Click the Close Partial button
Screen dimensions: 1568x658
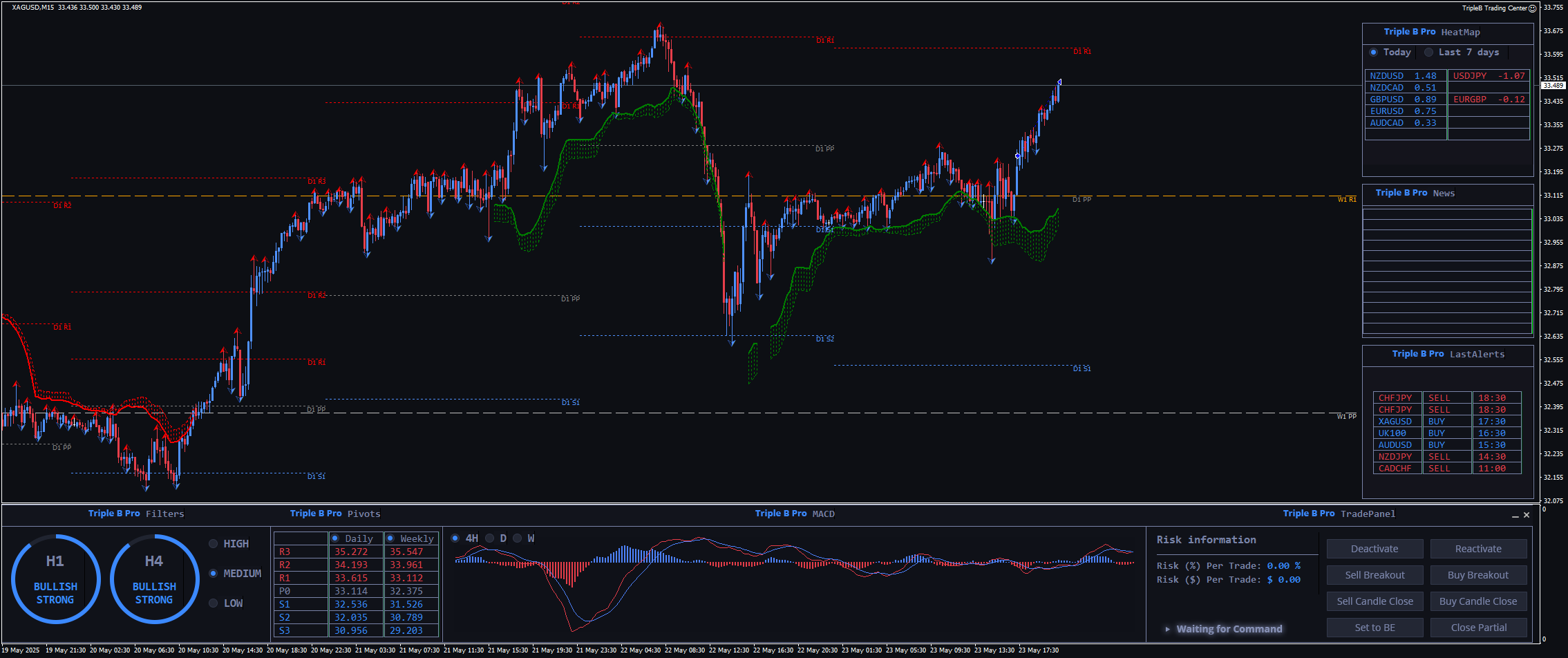click(1478, 628)
